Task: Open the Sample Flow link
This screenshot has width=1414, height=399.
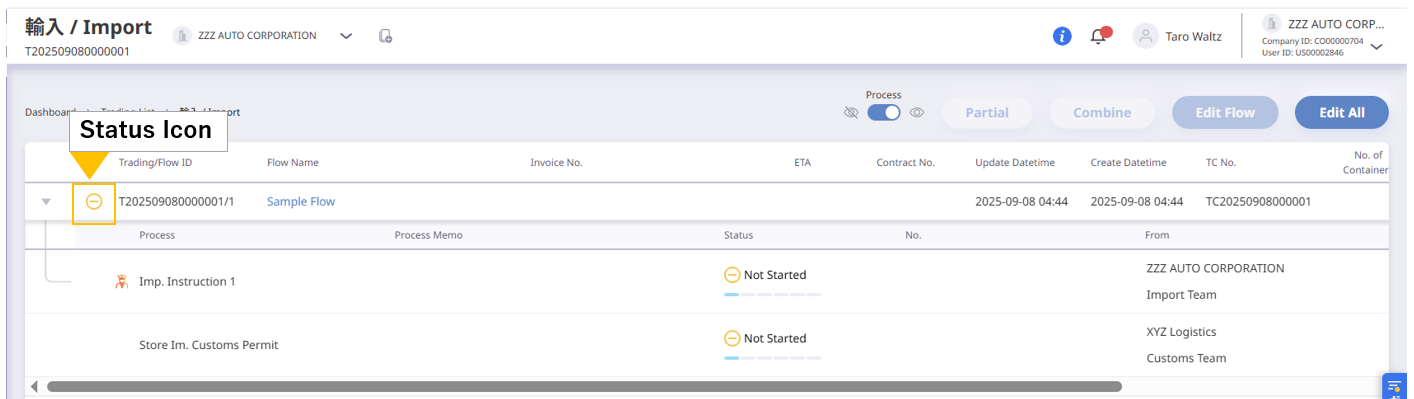Action: pyautogui.click(x=301, y=202)
